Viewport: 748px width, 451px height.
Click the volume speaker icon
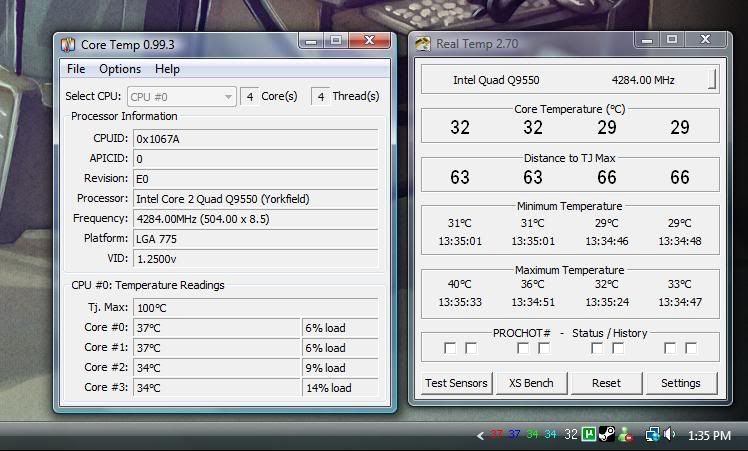[669, 434]
